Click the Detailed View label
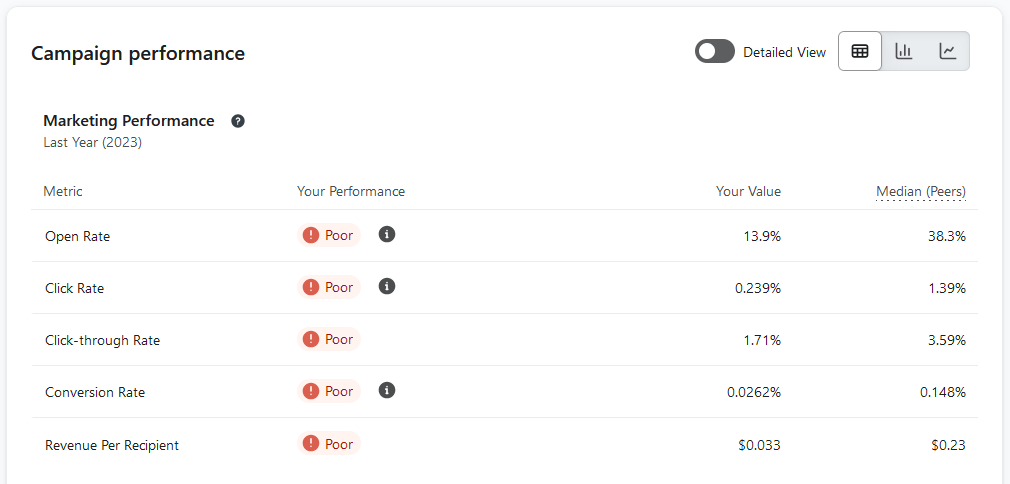Viewport: 1010px width, 484px height. (785, 53)
